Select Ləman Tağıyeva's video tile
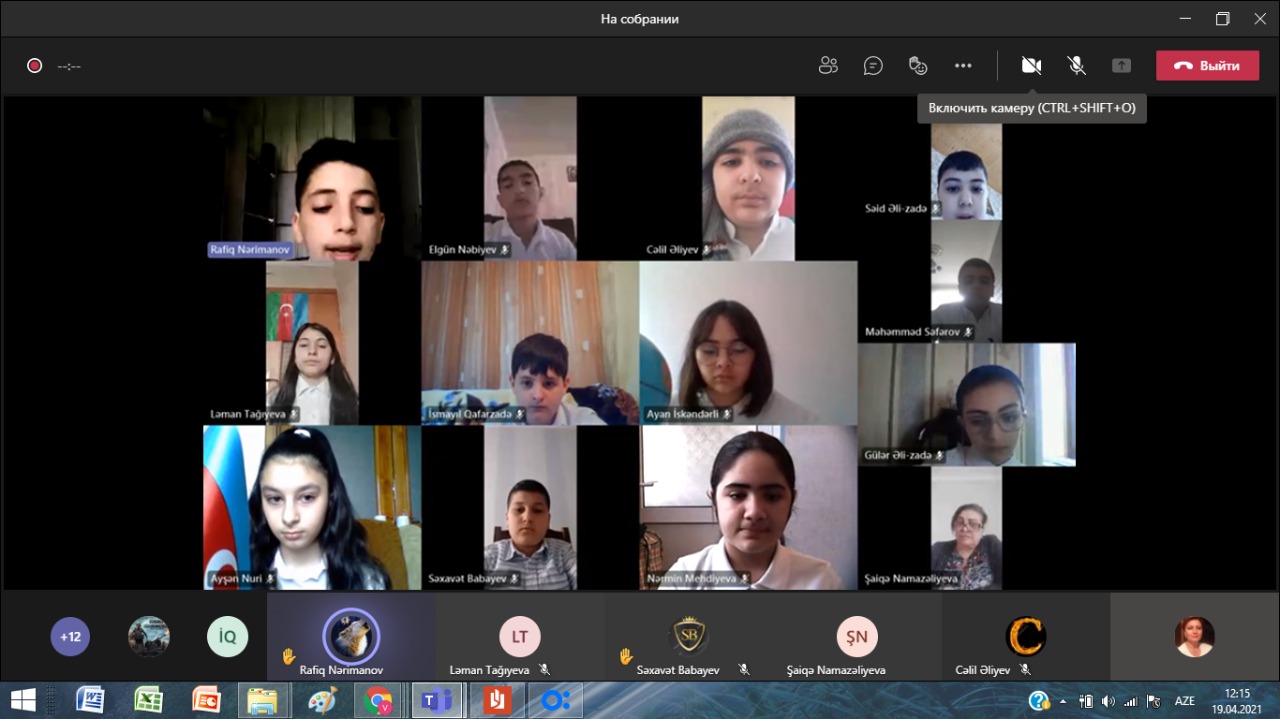1280x719 pixels. (x=312, y=342)
